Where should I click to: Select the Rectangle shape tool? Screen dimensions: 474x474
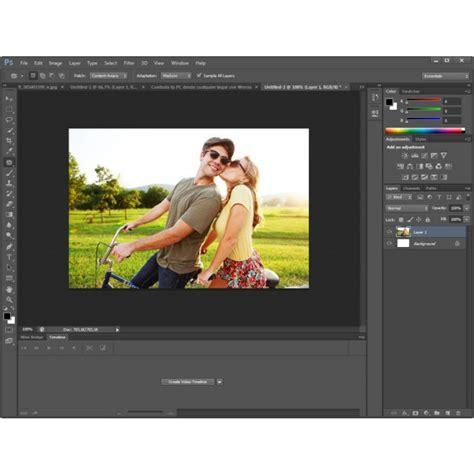point(9,278)
